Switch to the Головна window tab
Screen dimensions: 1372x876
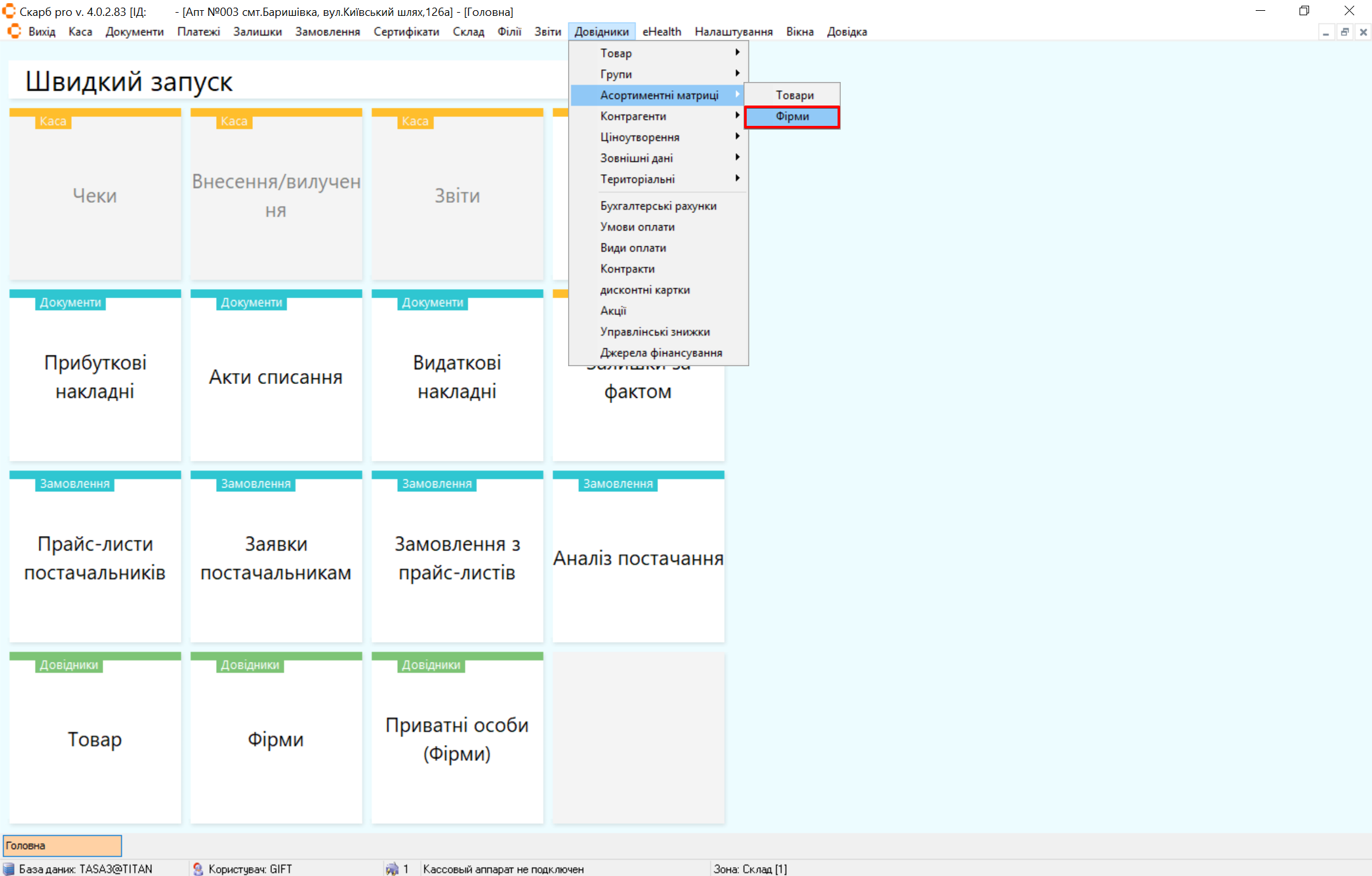click(x=62, y=845)
